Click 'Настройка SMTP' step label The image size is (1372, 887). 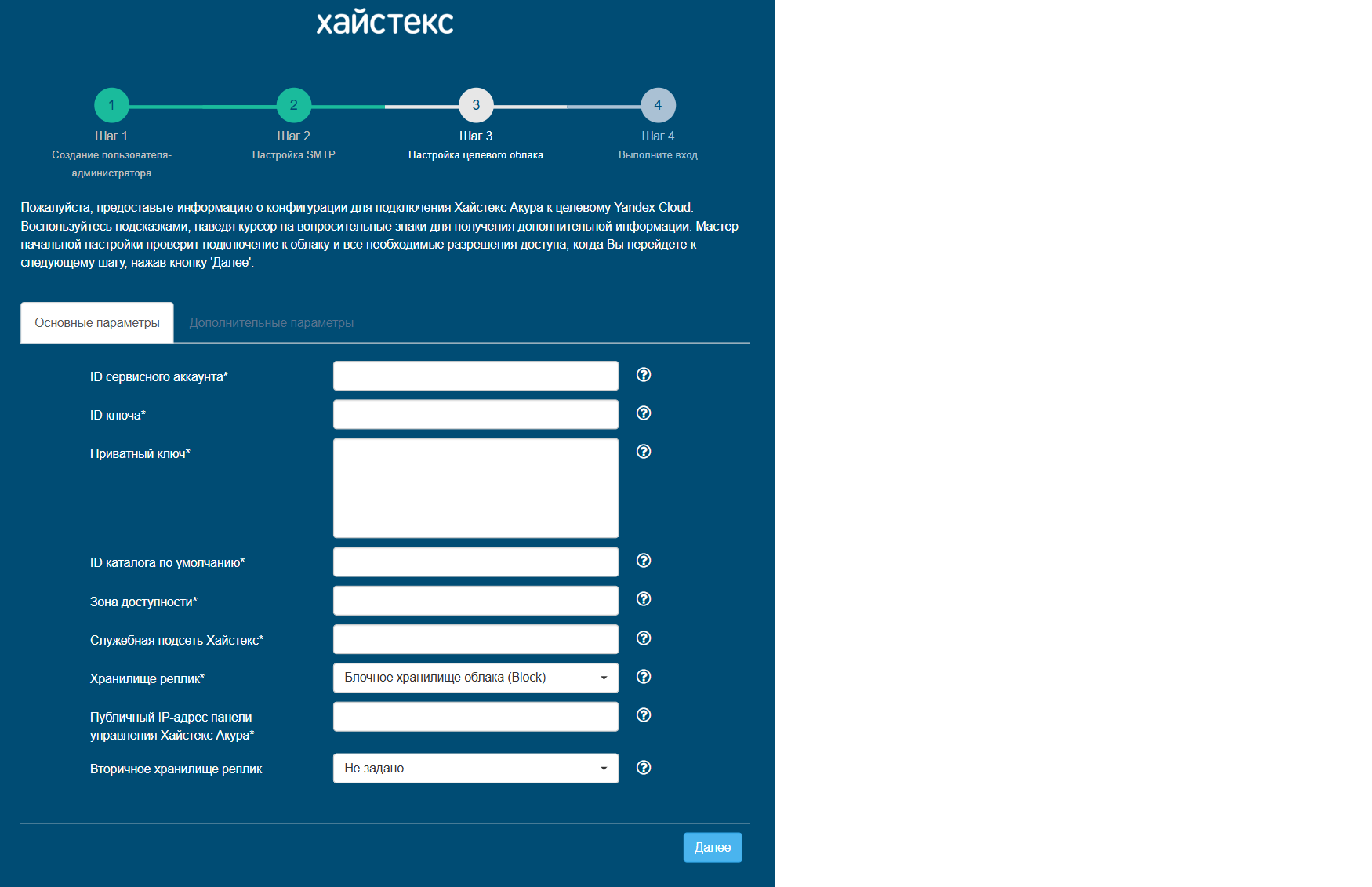pyautogui.click(x=294, y=155)
